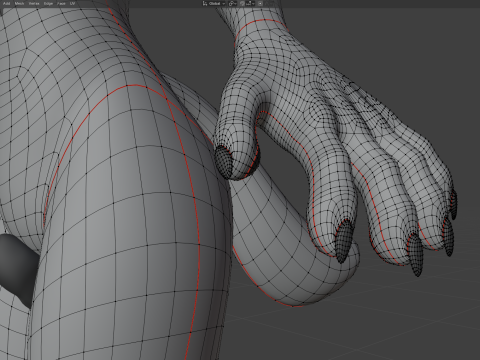Viewport: 480px width, 360px height.
Task: Open the Add menu in the viewport header
Action: pyautogui.click(x=6, y=3)
